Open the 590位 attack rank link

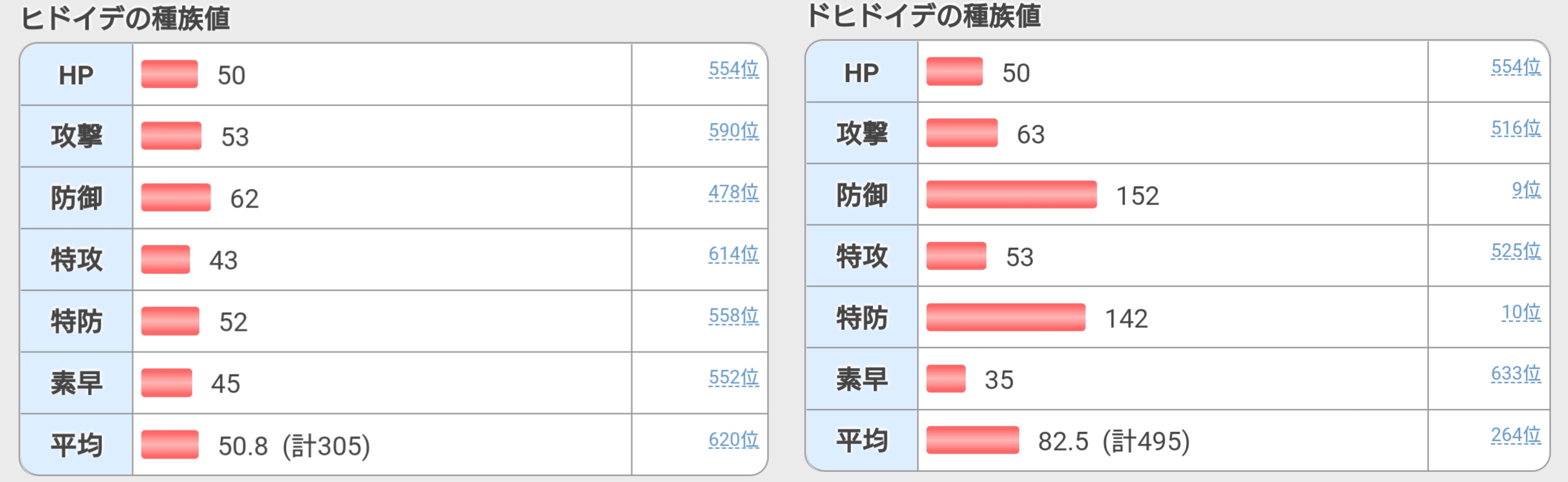coord(734,131)
